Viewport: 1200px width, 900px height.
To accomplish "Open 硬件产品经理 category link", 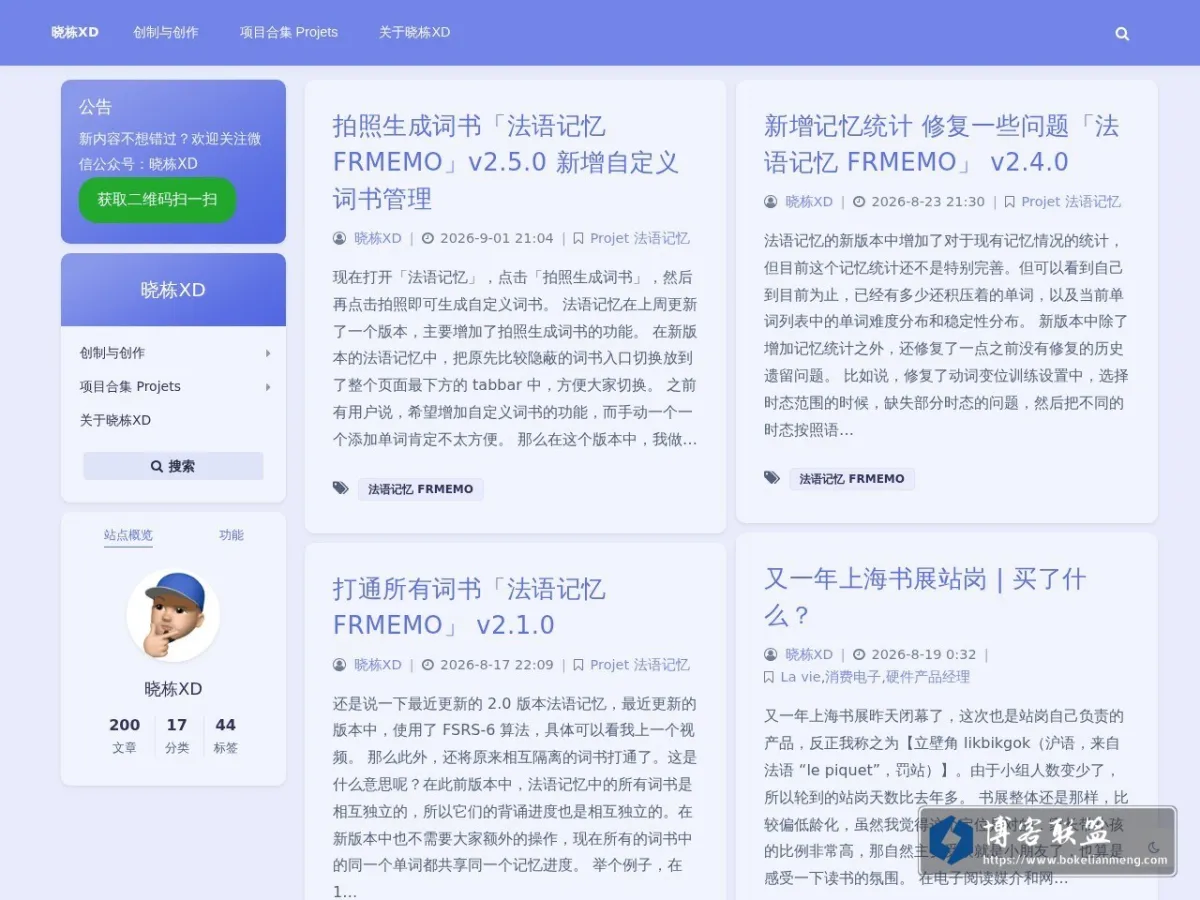I will pos(928,676).
